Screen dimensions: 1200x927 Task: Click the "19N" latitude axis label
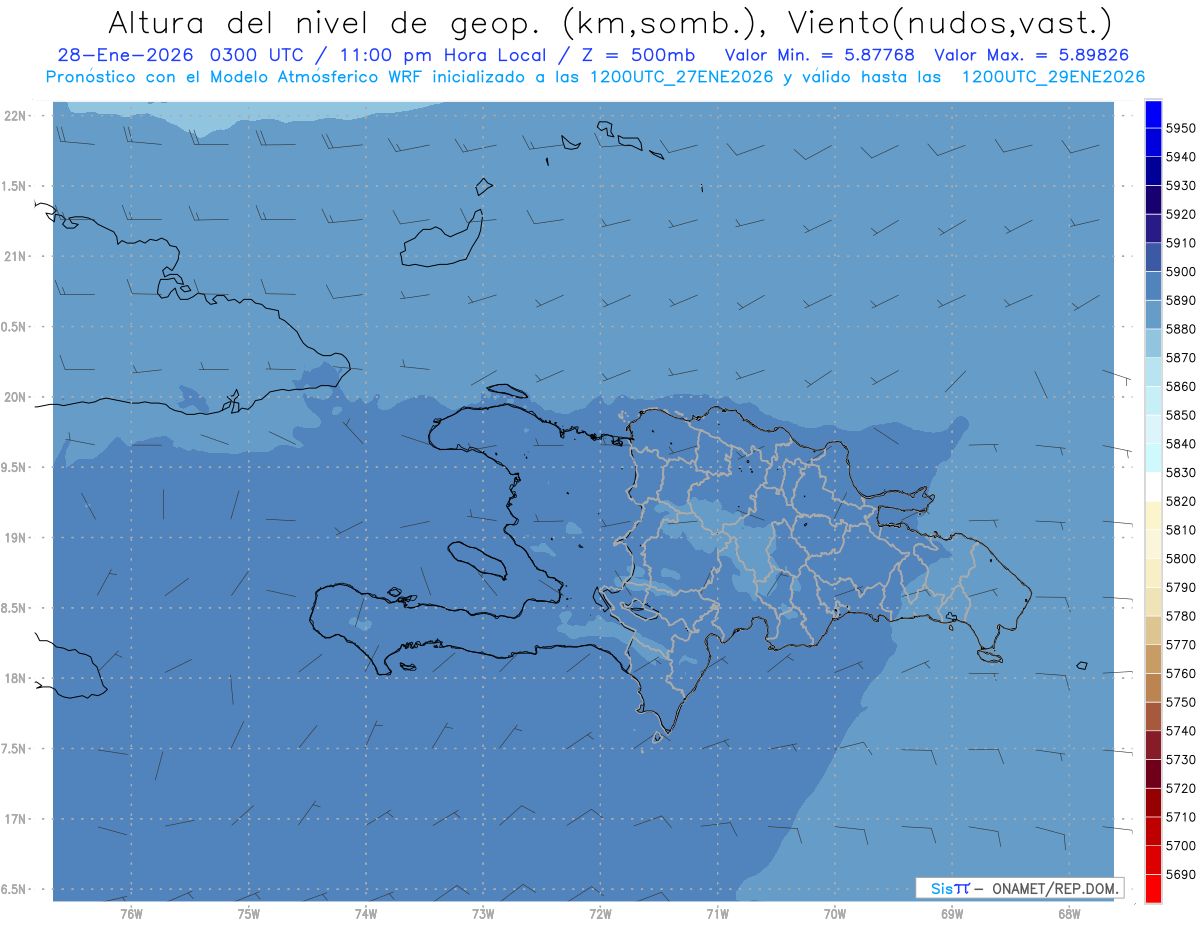(x=15, y=538)
